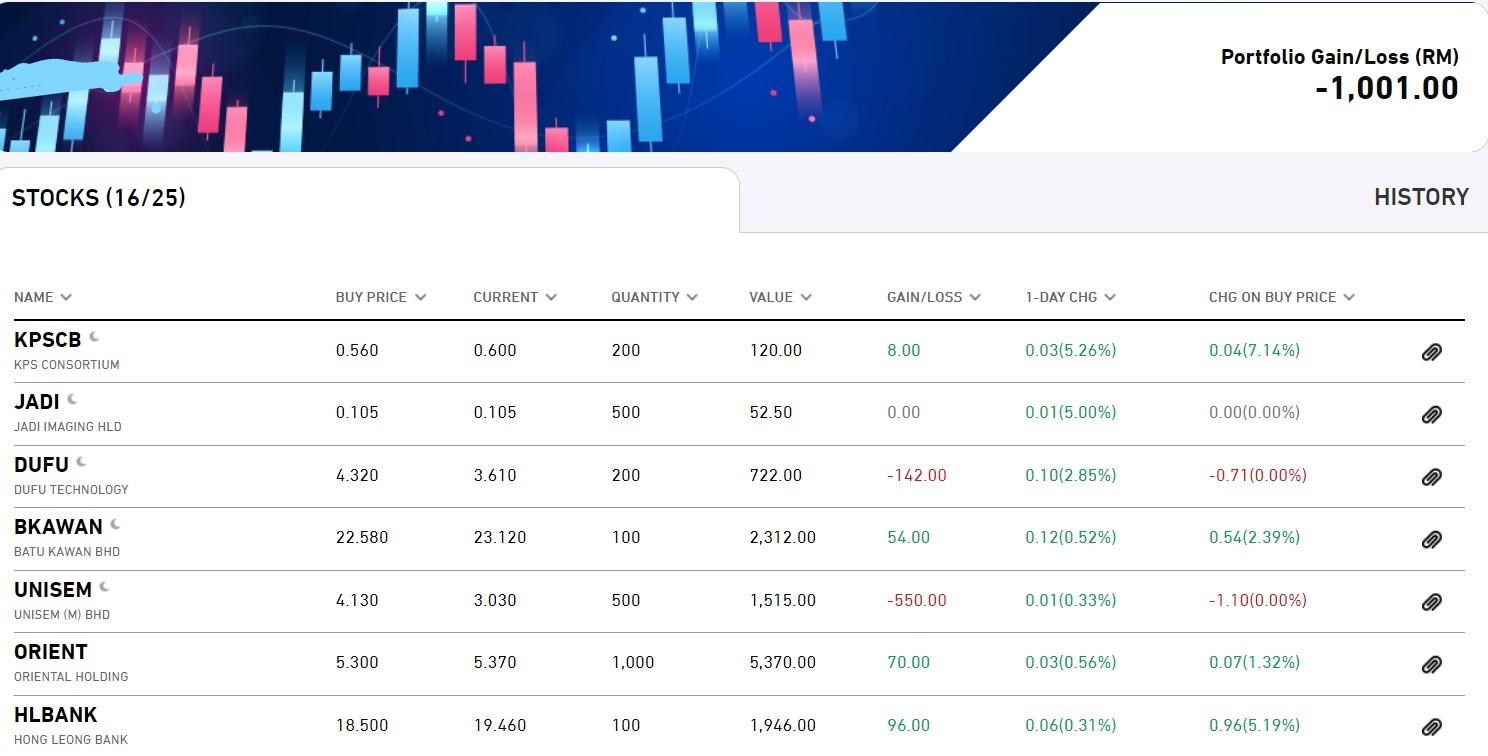Viewport: 1488px width, 756px height.
Task: Click ORIENTAL HOLDING company name
Action: pyautogui.click(x=71, y=677)
